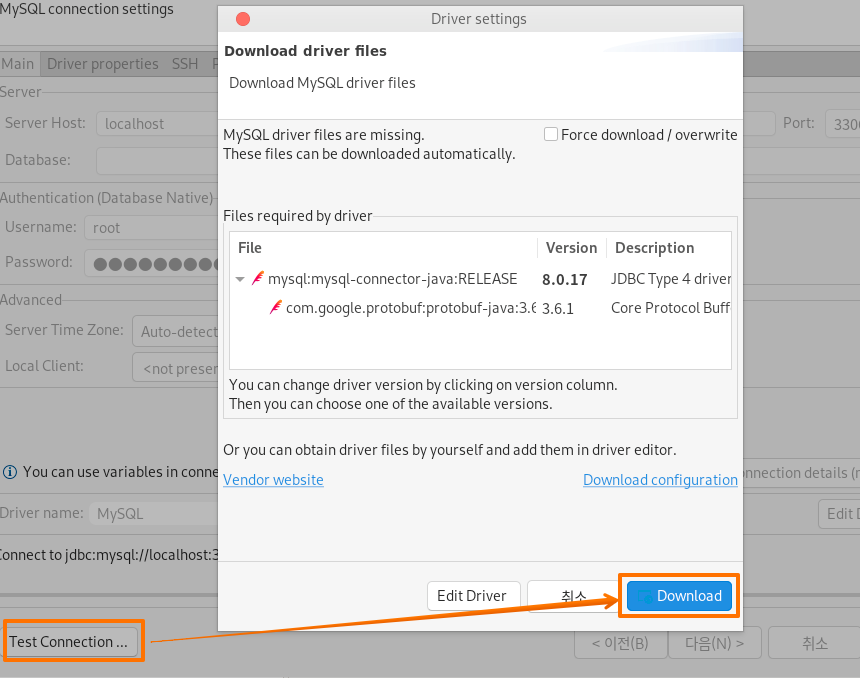
Task: Open the Download configuration link
Action: pos(660,480)
